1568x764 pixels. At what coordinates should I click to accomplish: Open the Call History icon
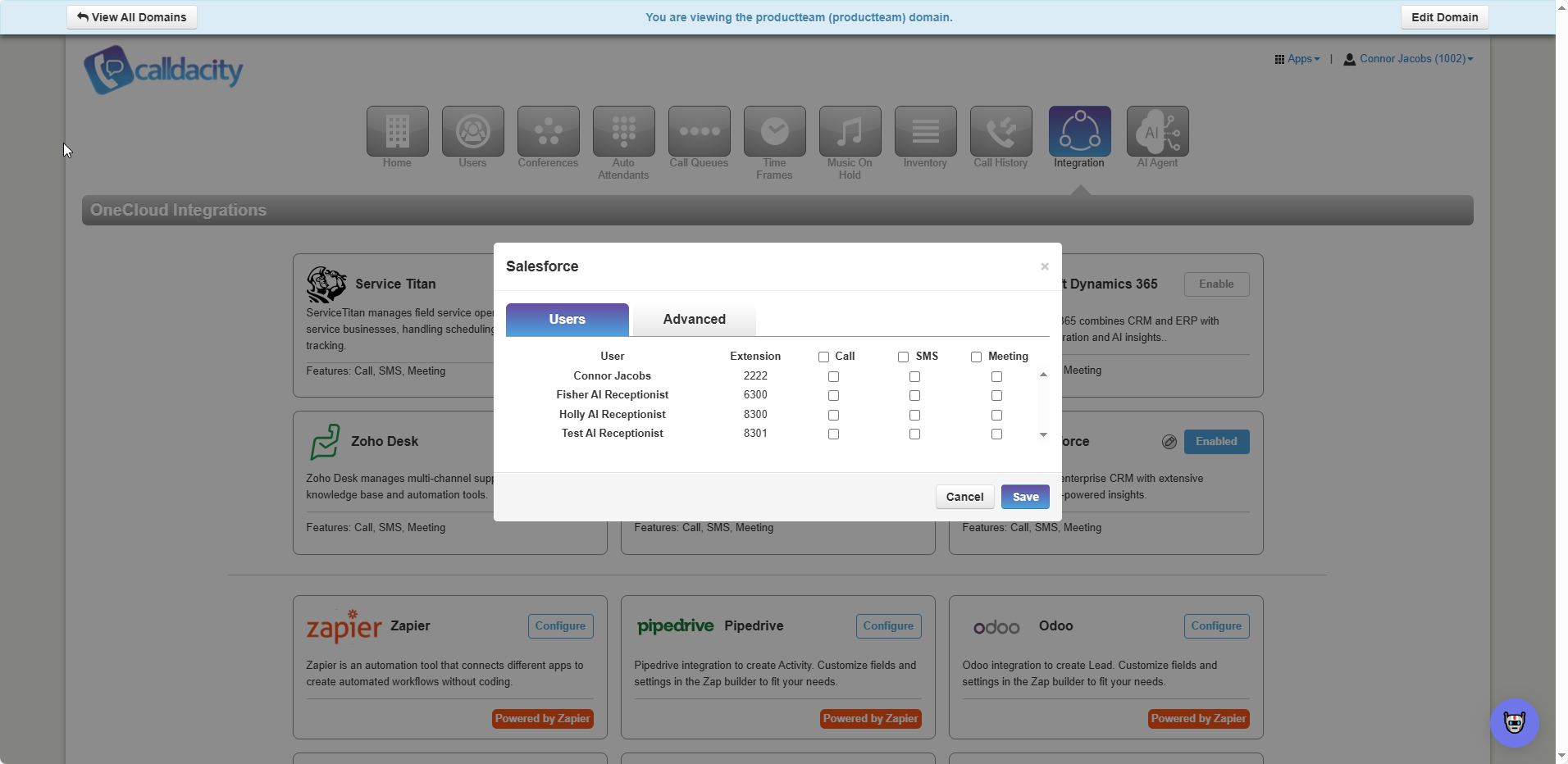pyautogui.click(x=1001, y=131)
